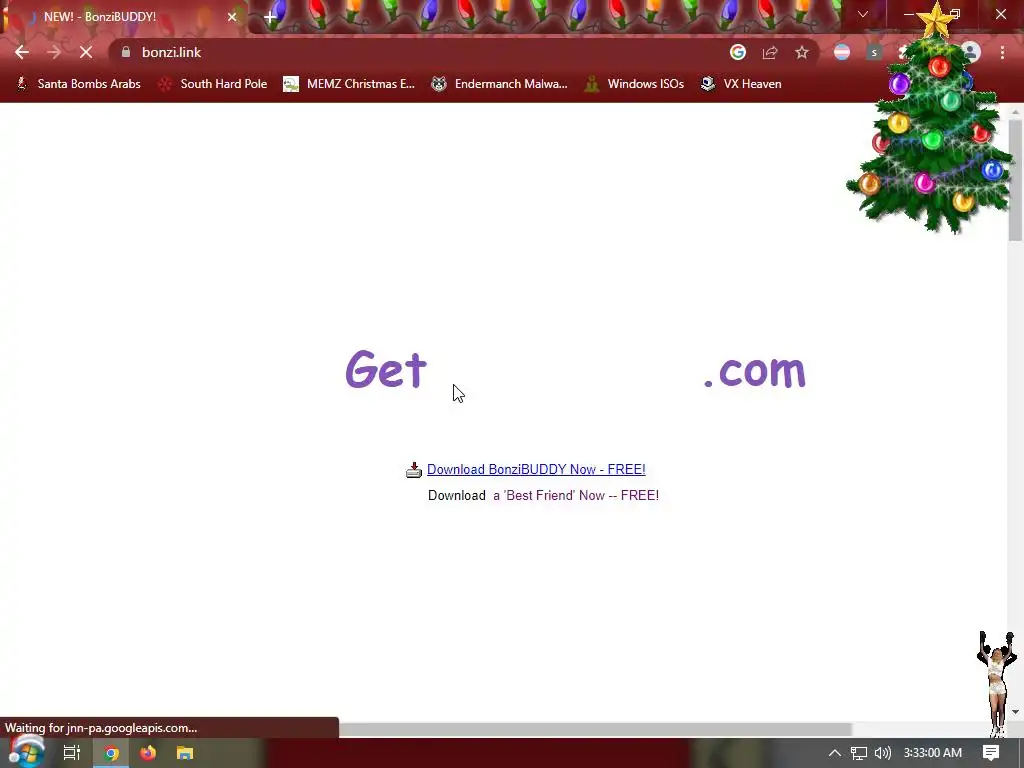Screen dimensions: 1024x768
Task: Open the Windows ISOs bookmark
Action: [634, 84]
